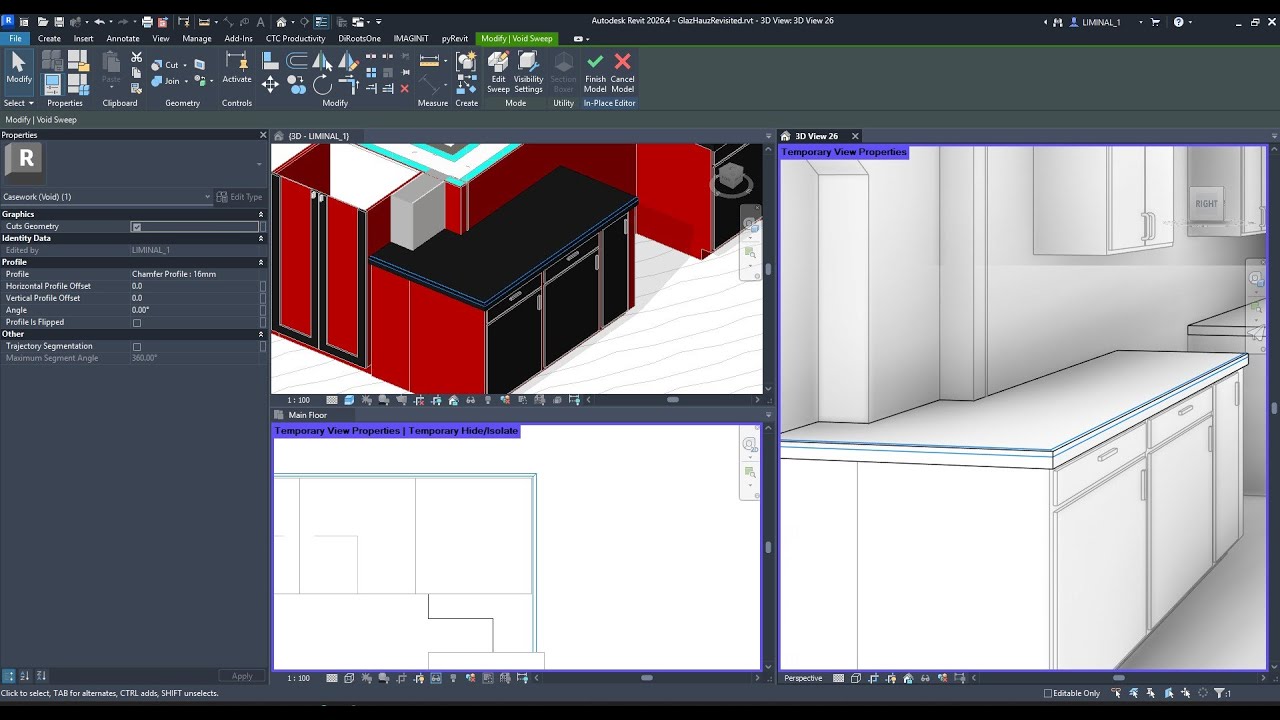Select the Offset tool in Modify panel
The image size is (1280, 720).
pyautogui.click(x=297, y=62)
